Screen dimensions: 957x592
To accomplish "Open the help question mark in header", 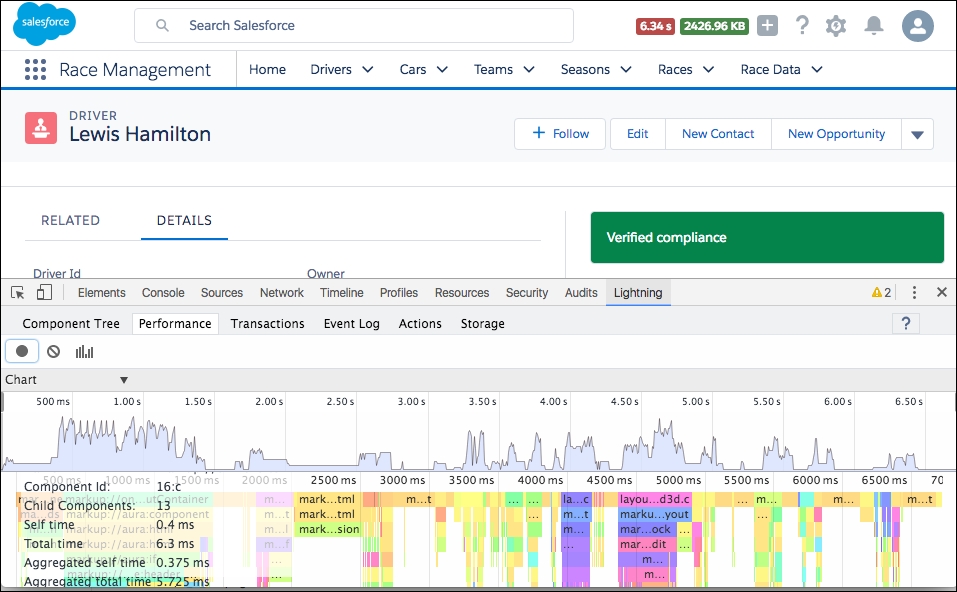I will click(x=802, y=26).
